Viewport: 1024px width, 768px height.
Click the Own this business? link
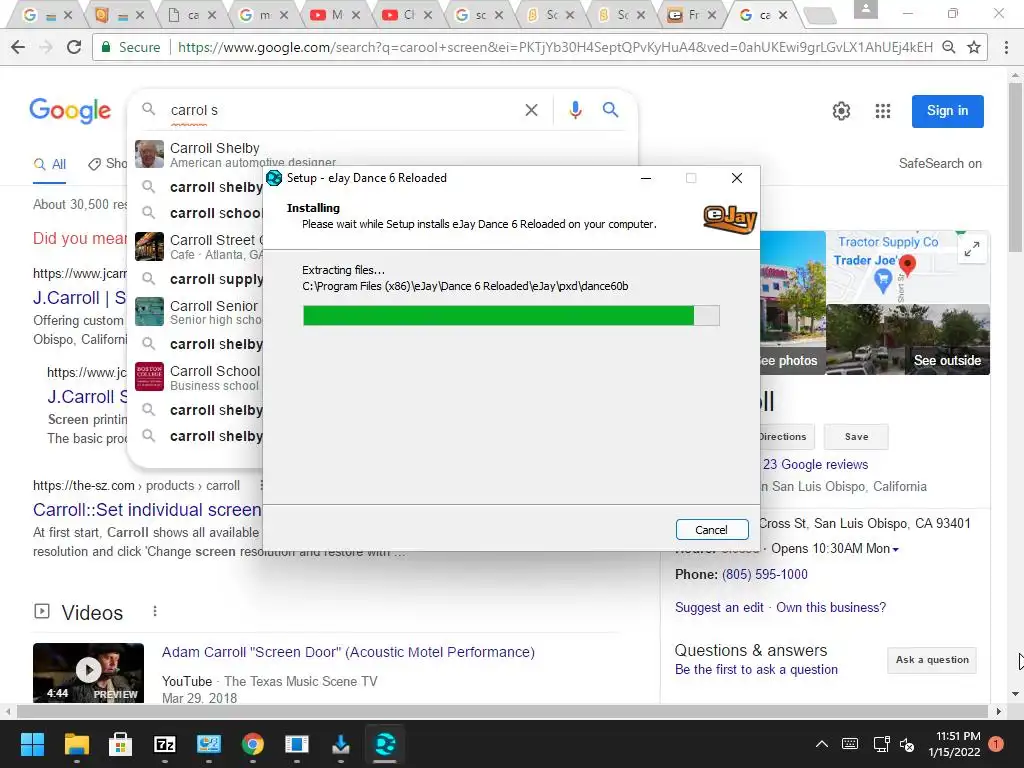tap(831, 607)
